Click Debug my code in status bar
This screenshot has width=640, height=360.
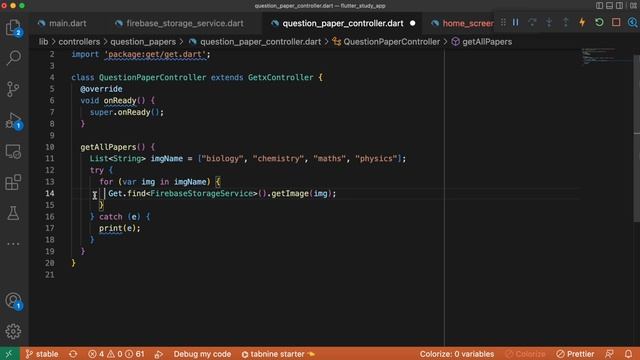pyautogui.click(x=202, y=354)
